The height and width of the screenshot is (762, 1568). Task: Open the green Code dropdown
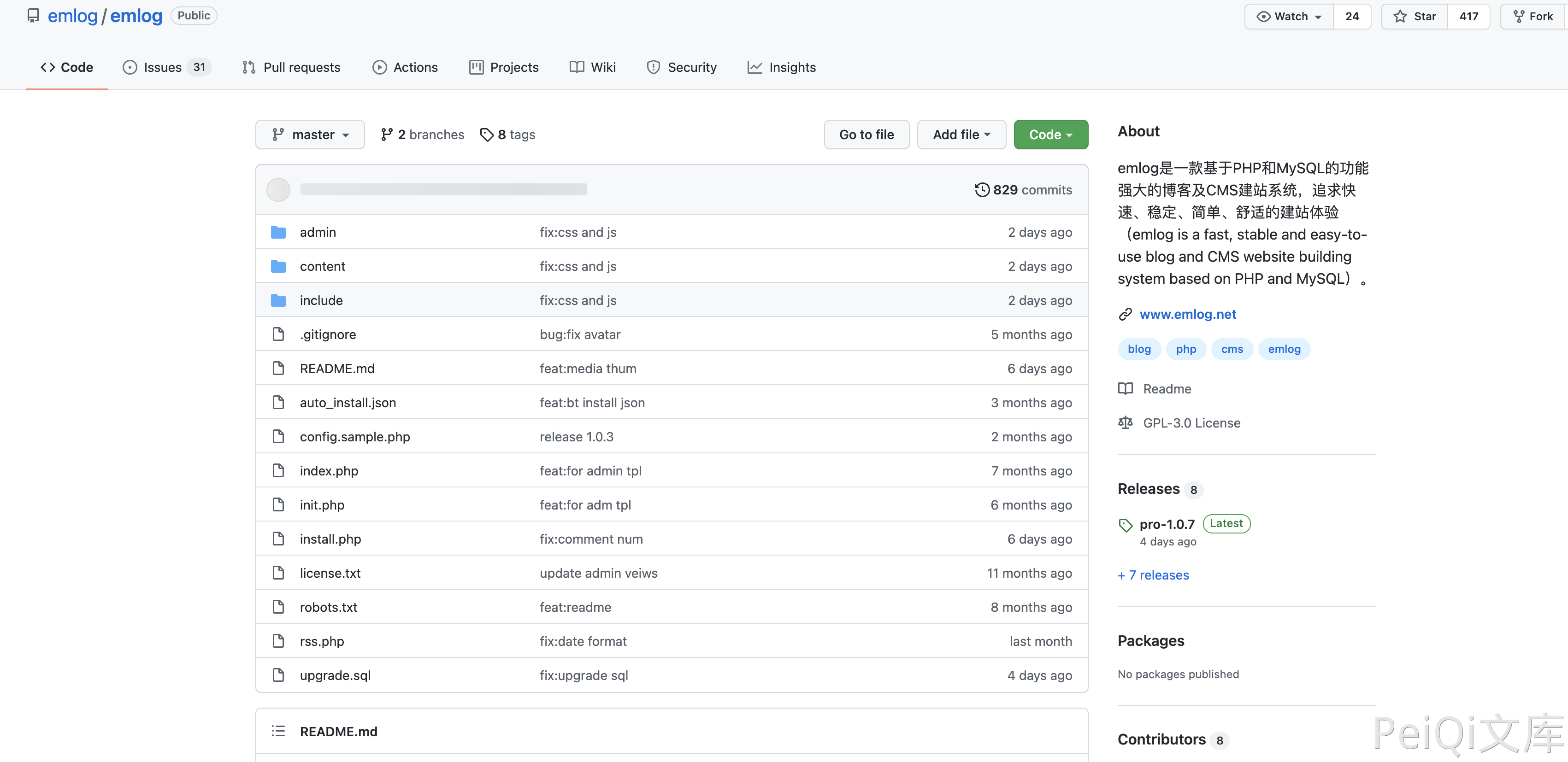click(1050, 135)
